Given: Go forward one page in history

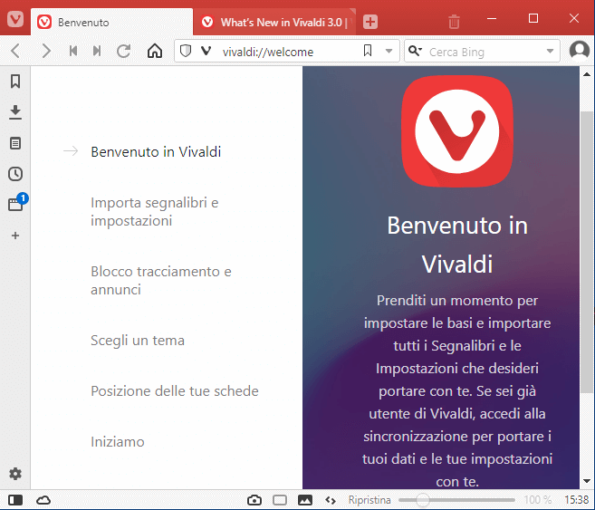Looking at the screenshot, I should (46, 51).
